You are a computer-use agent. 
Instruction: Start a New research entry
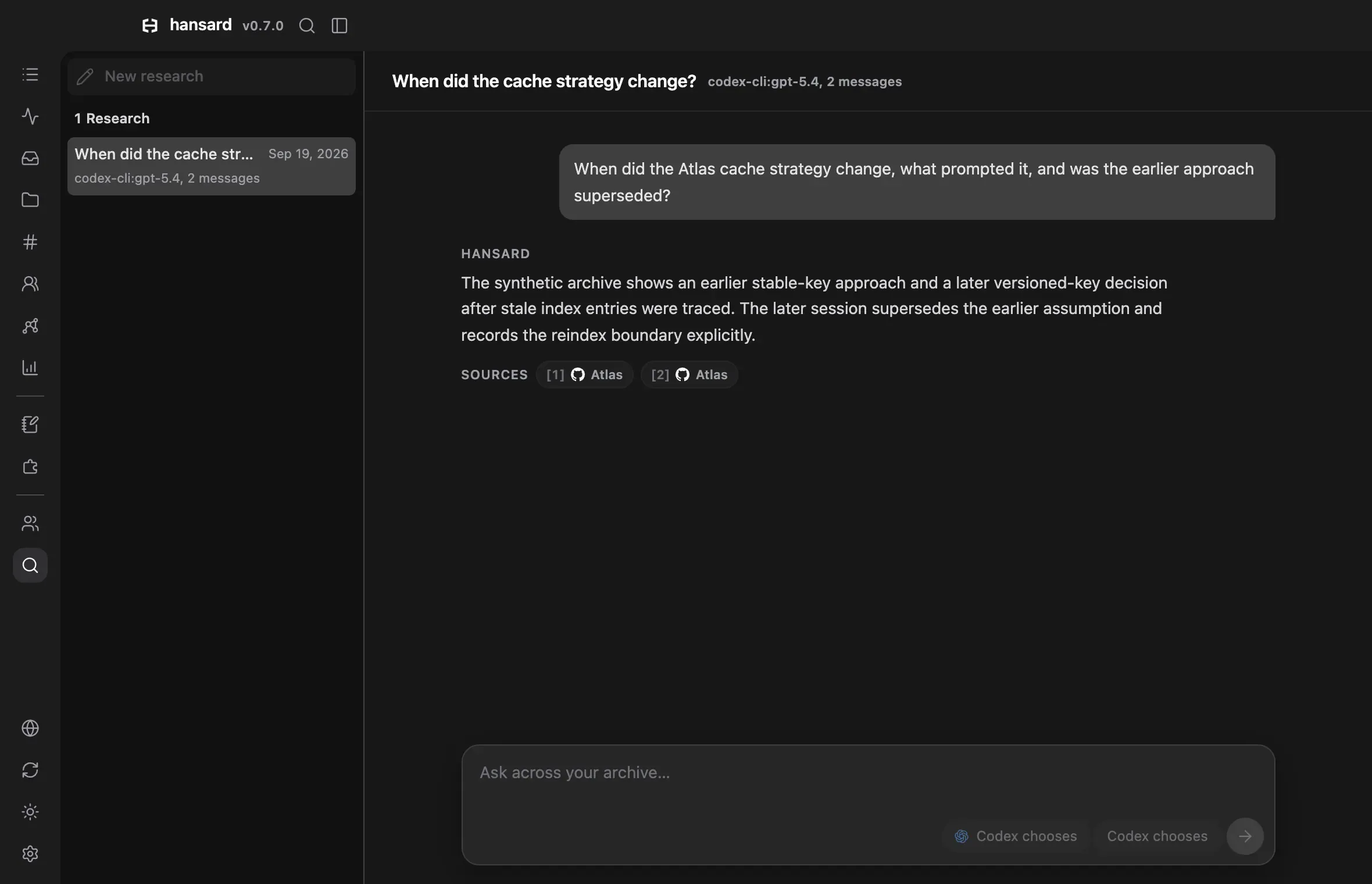(x=212, y=76)
